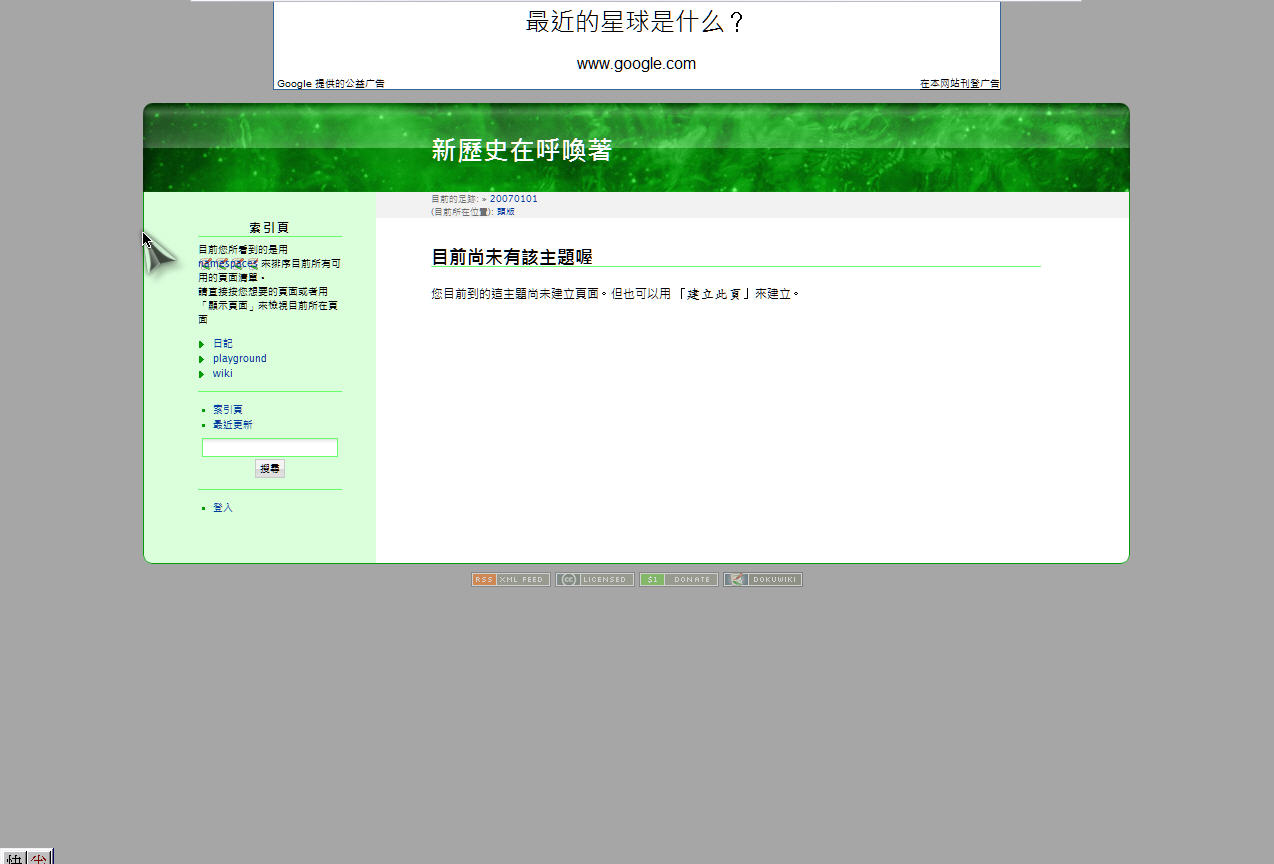Click the 建立此頁 create page link
Viewport: 1274px width, 864px height.
(713, 295)
